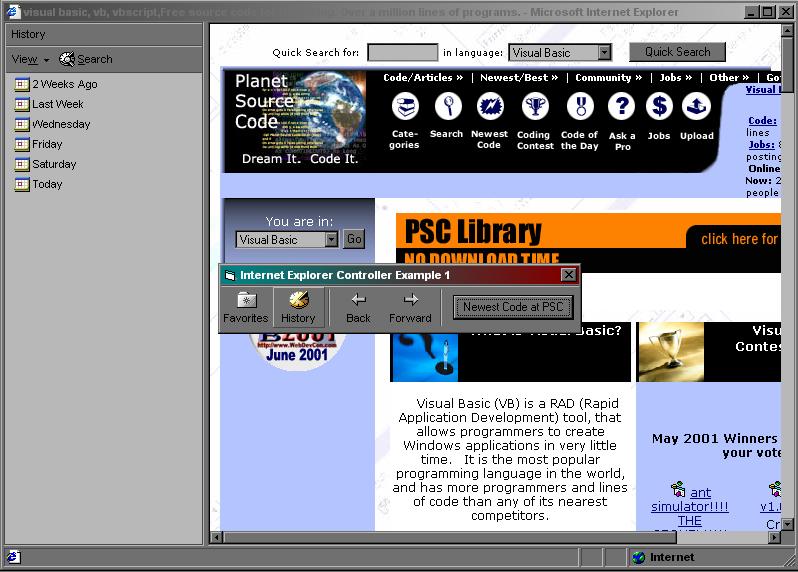Click the Quick Search button
Viewport: 798px width, 572px height.
pos(677,52)
